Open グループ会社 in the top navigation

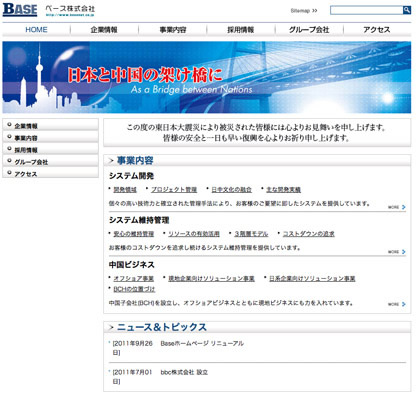[x=309, y=30]
